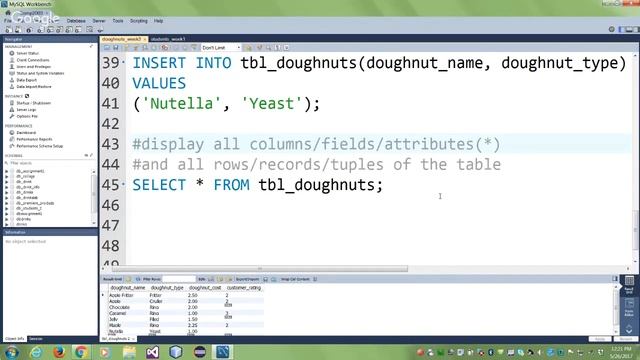Screen dimensions: 640x360
Task: Open Google Chrome from the taskbar
Action: tap(81, 352)
